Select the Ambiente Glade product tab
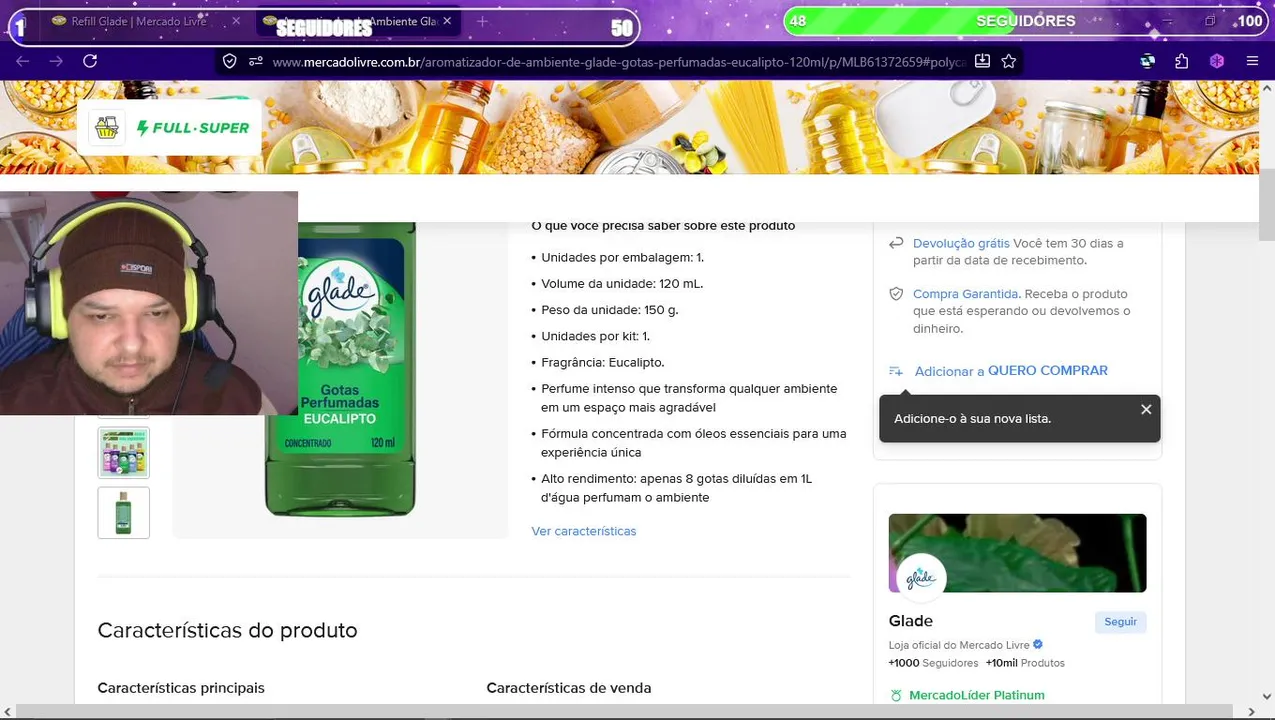The image size is (1275, 720). [x=356, y=21]
